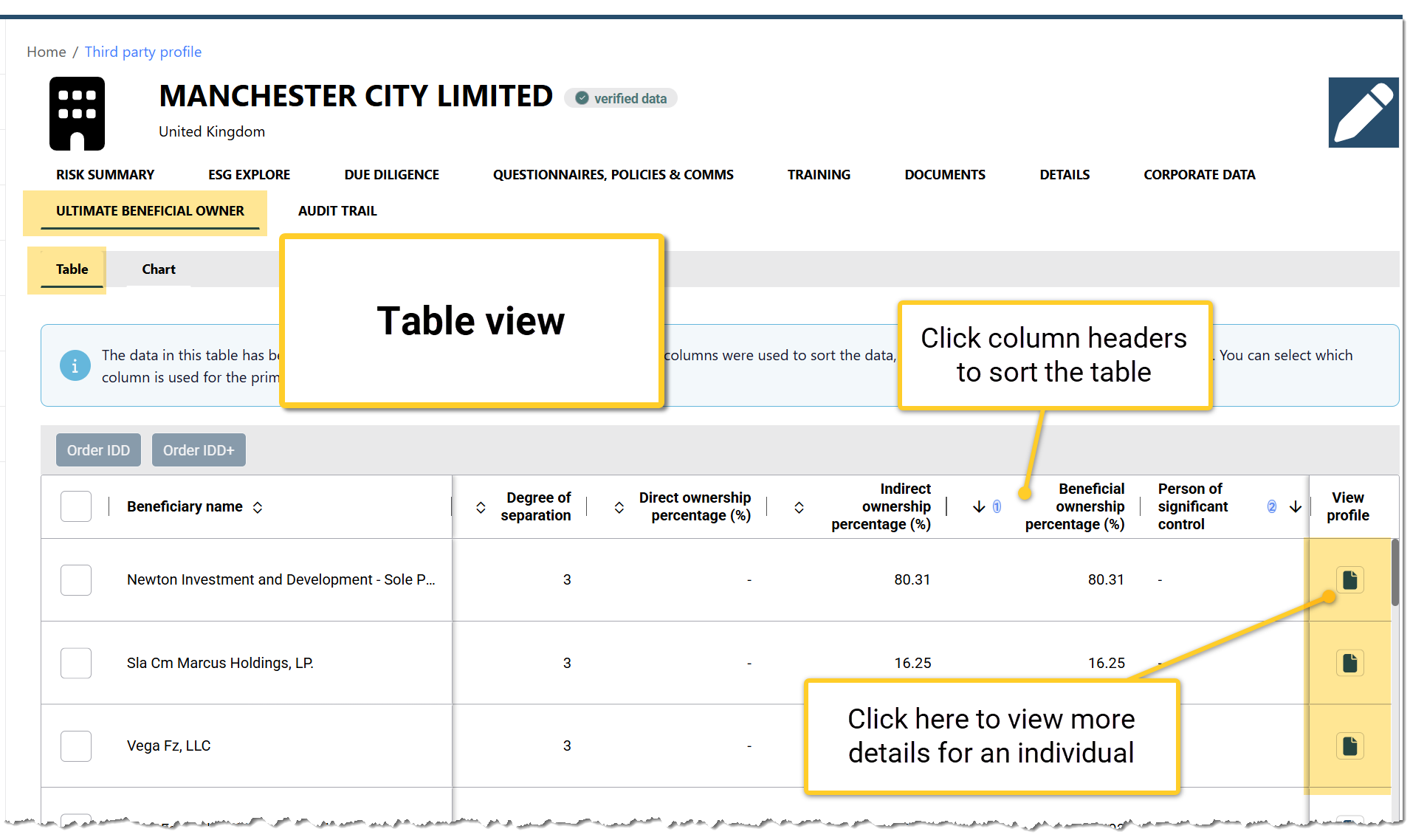Open view profile for Vega Fz, LLC
The width and height of the screenshot is (1410, 840).
tap(1349, 746)
